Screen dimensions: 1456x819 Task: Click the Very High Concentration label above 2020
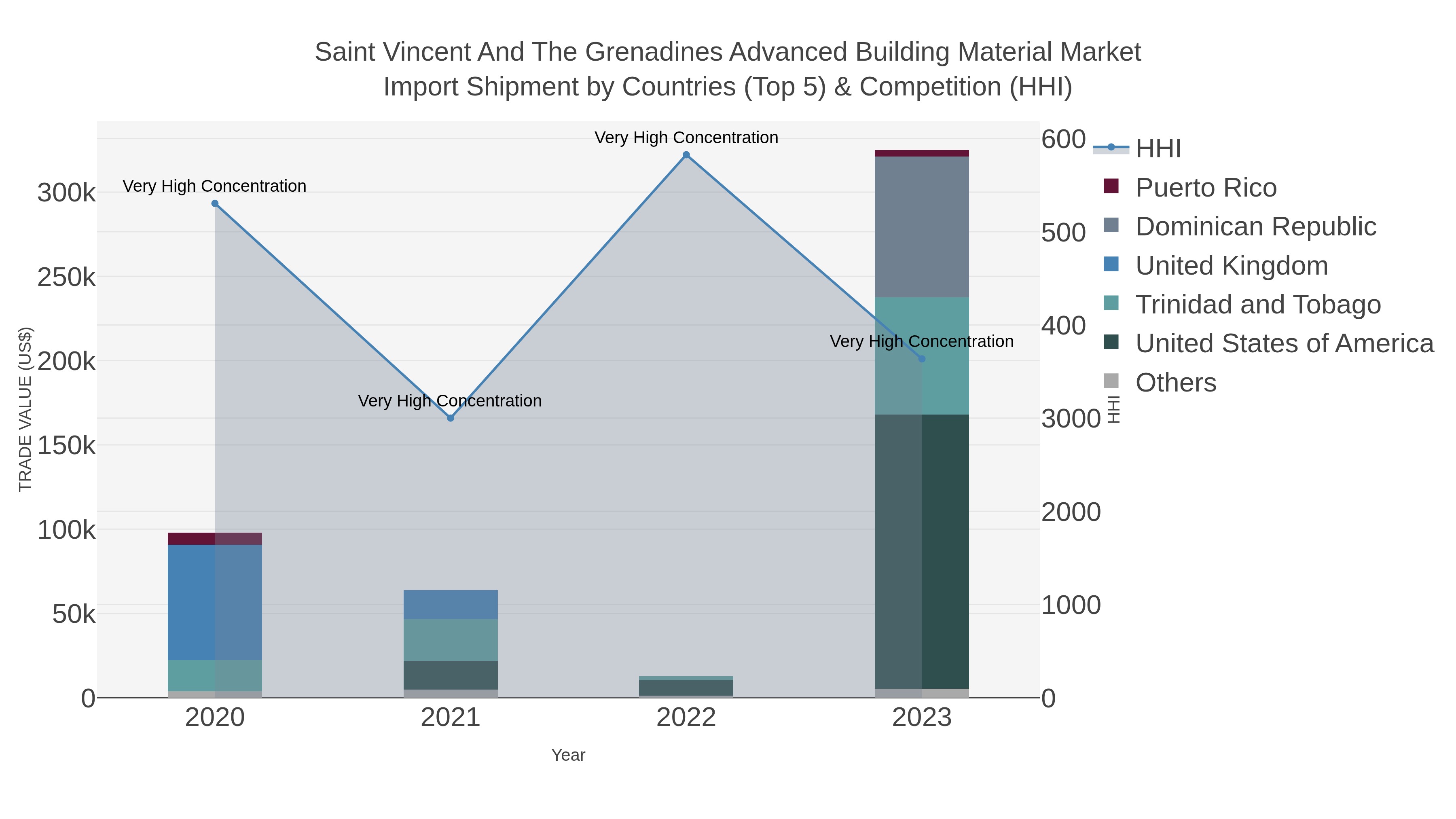[x=215, y=186]
